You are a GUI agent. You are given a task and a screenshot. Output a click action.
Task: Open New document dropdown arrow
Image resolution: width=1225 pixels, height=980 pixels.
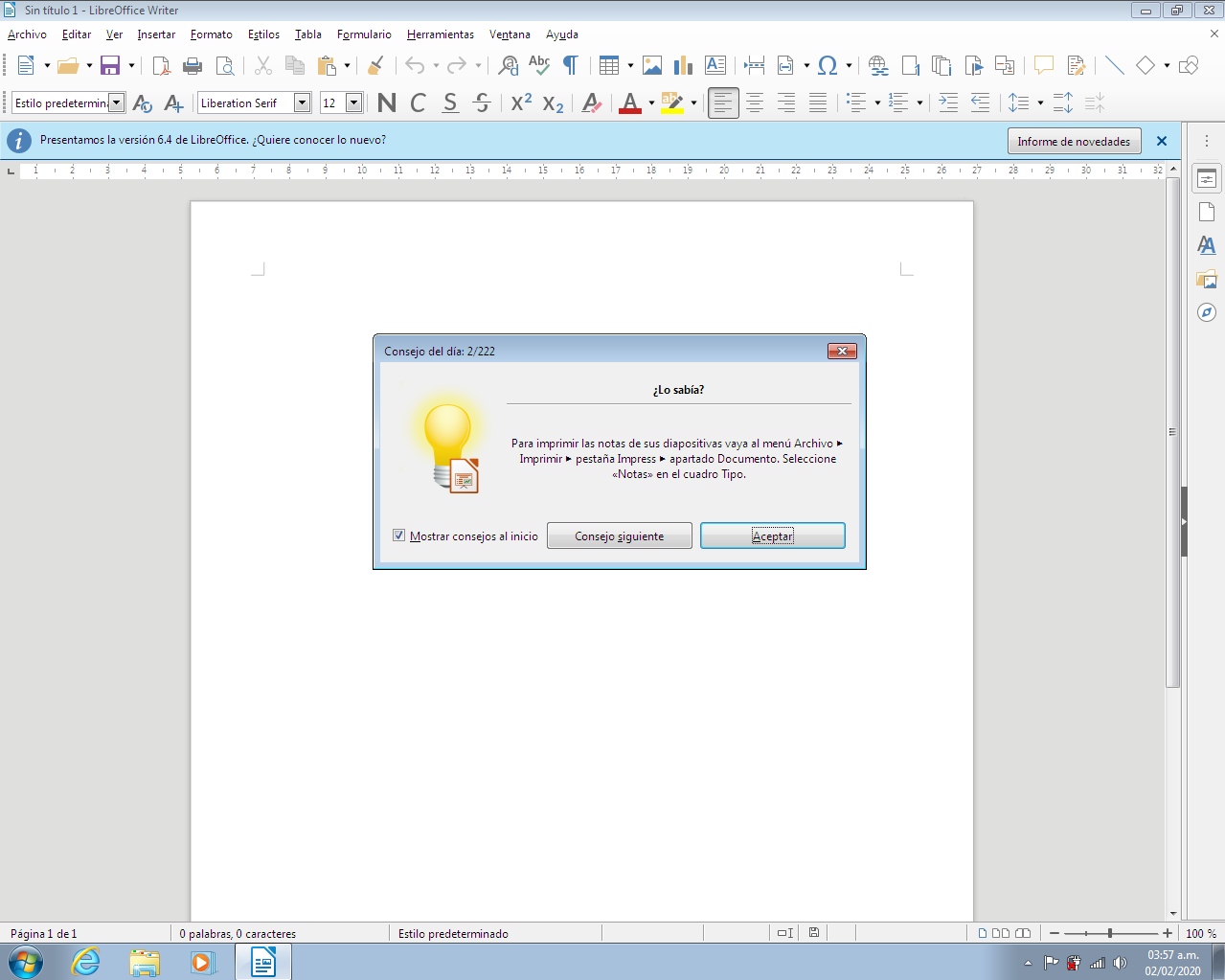tap(47, 65)
